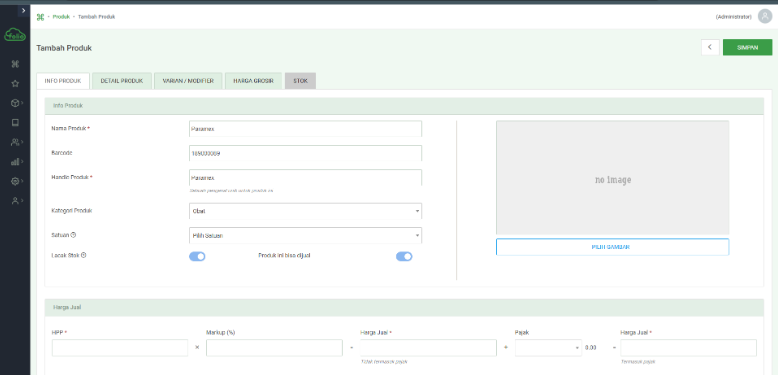Open the gear settings menu in sidebar
Screen dimensions: 778x375
click(17, 182)
